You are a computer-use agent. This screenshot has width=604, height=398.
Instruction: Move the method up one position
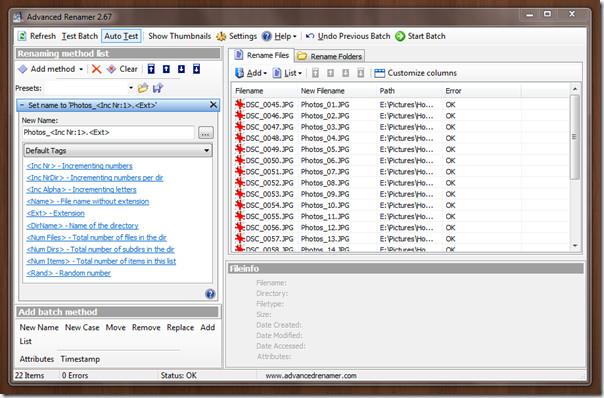[x=166, y=69]
